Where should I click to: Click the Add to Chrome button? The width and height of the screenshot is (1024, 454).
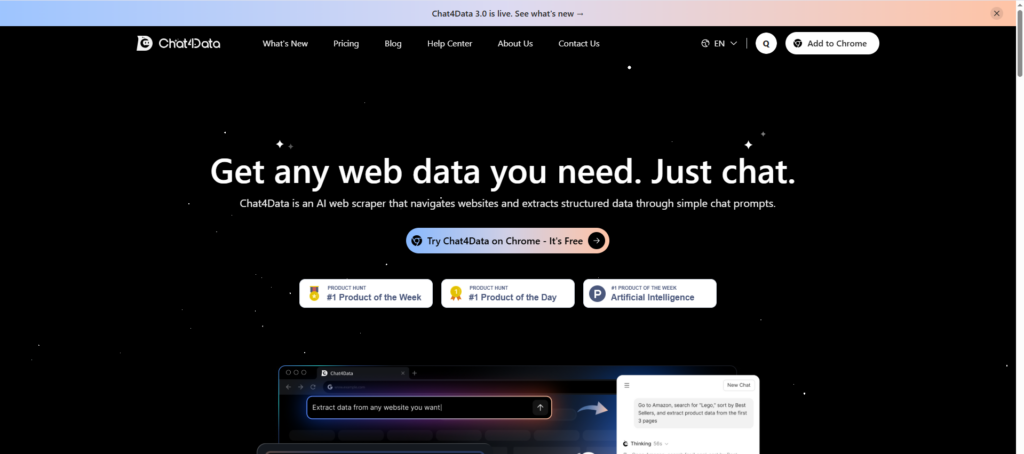(832, 43)
